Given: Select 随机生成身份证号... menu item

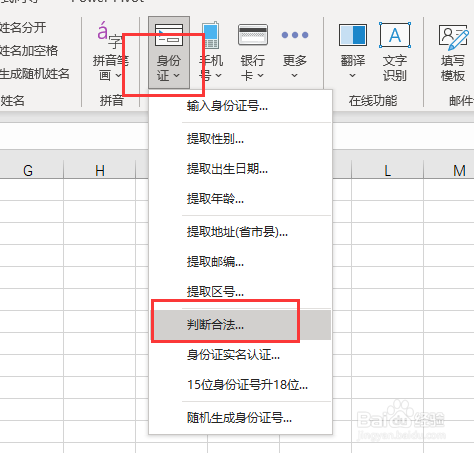Looking at the screenshot, I should tap(240, 418).
